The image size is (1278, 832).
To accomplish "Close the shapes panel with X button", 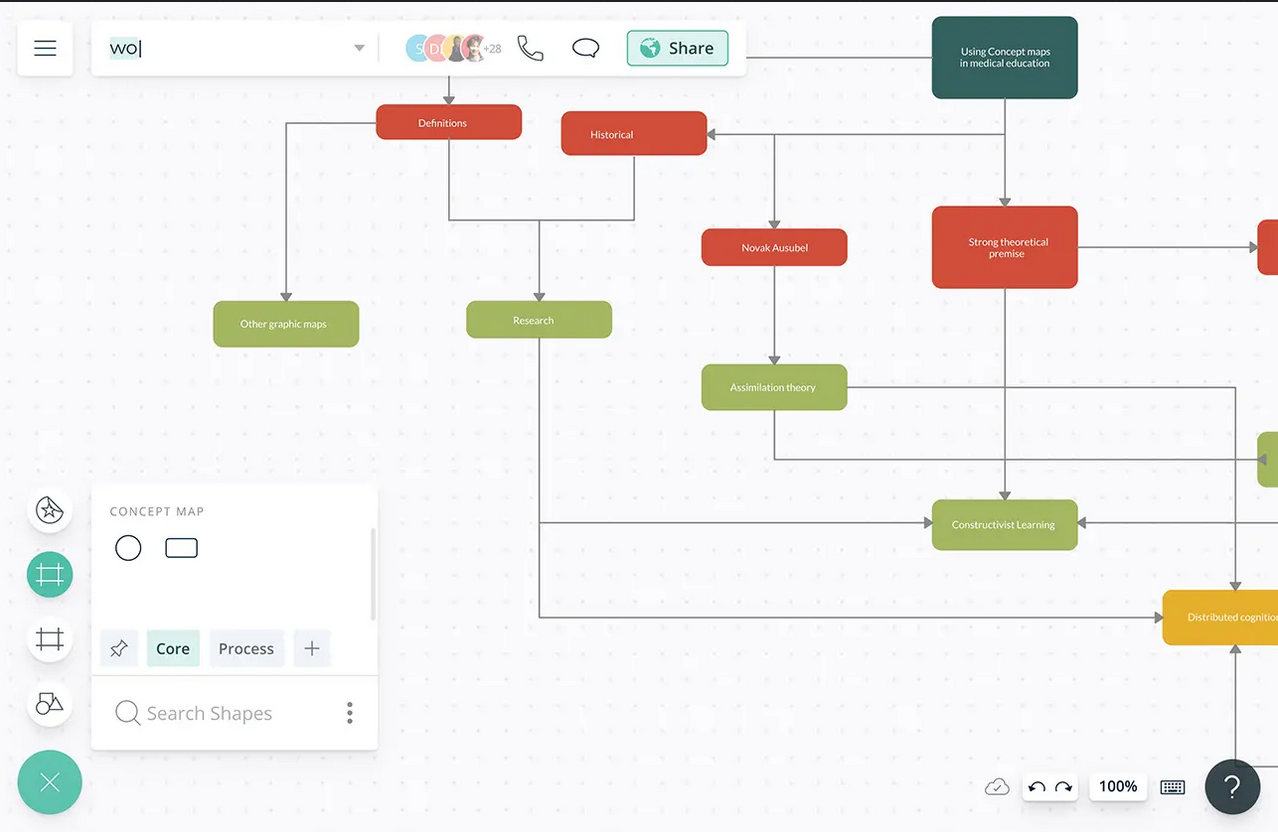I will (x=50, y=783).
